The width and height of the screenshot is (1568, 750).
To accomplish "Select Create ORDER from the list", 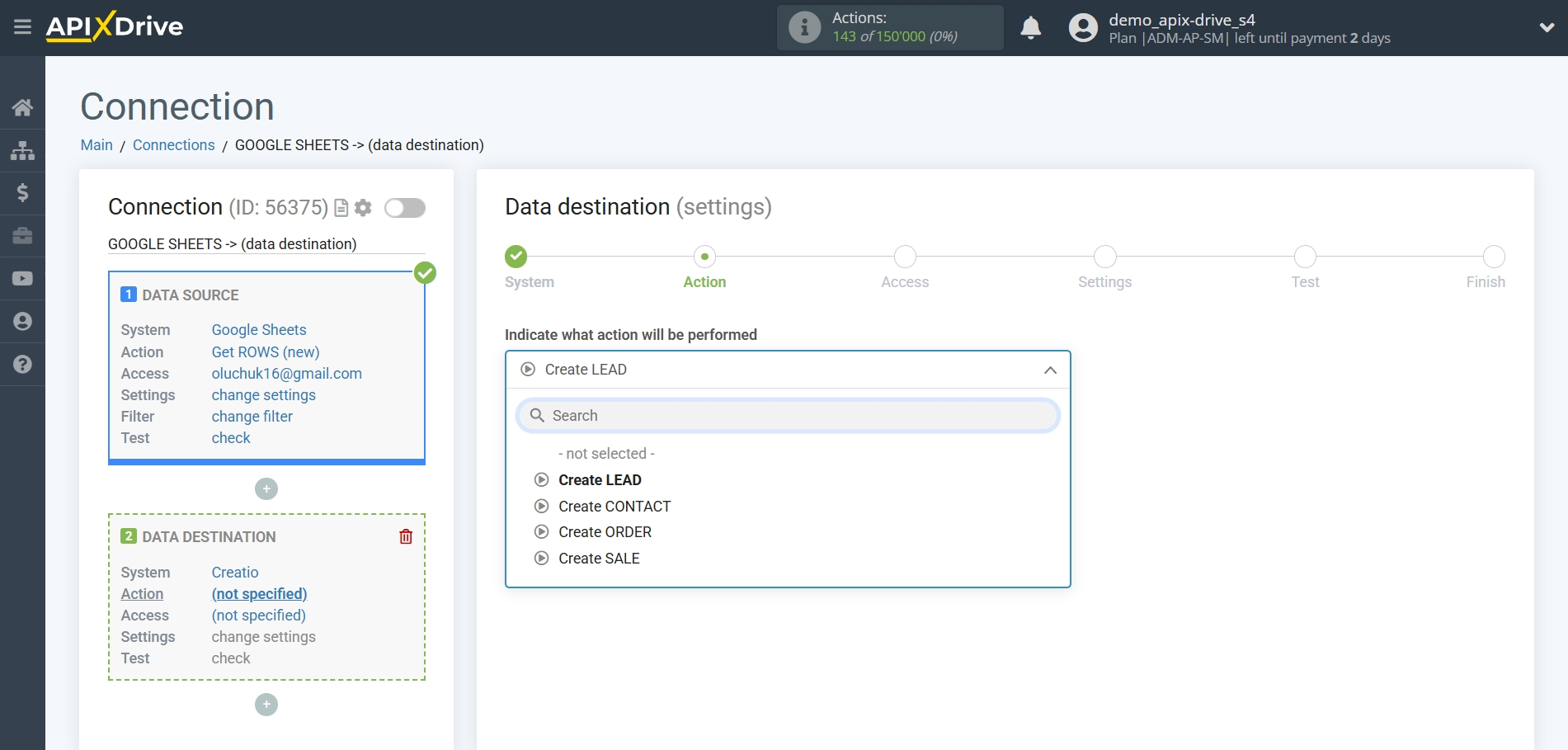I will (605, 532).
